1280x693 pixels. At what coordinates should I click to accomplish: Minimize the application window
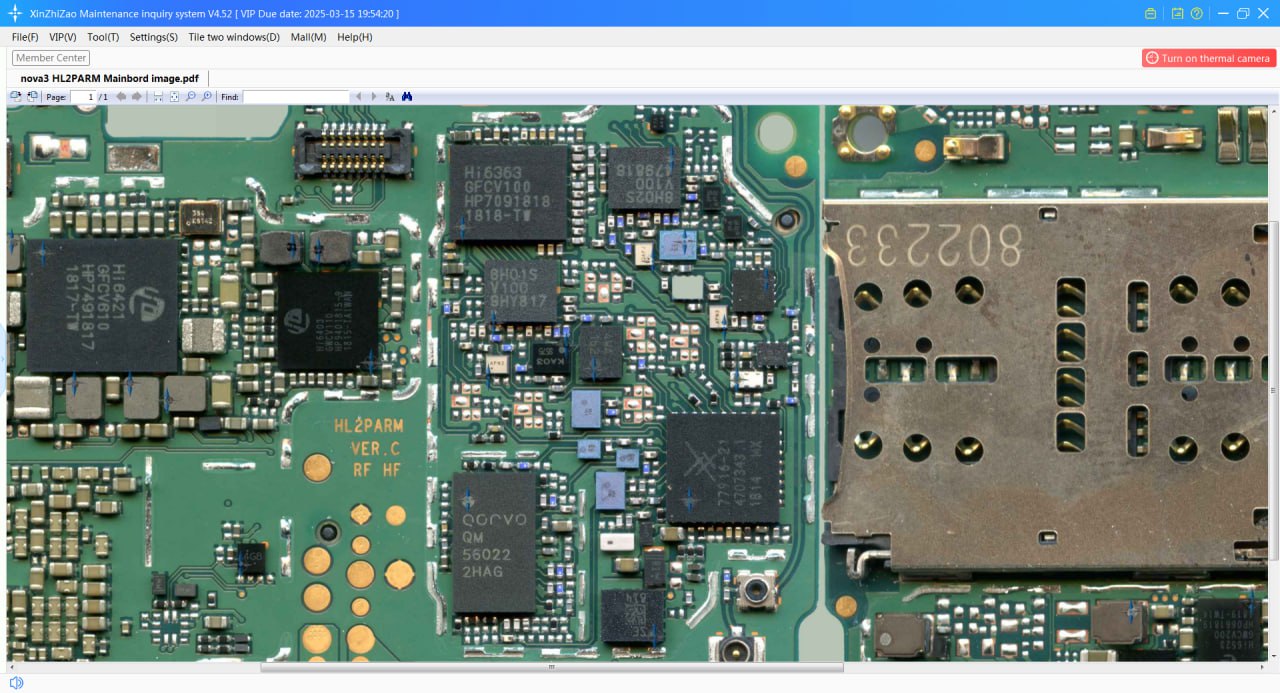pos(1223,13)
